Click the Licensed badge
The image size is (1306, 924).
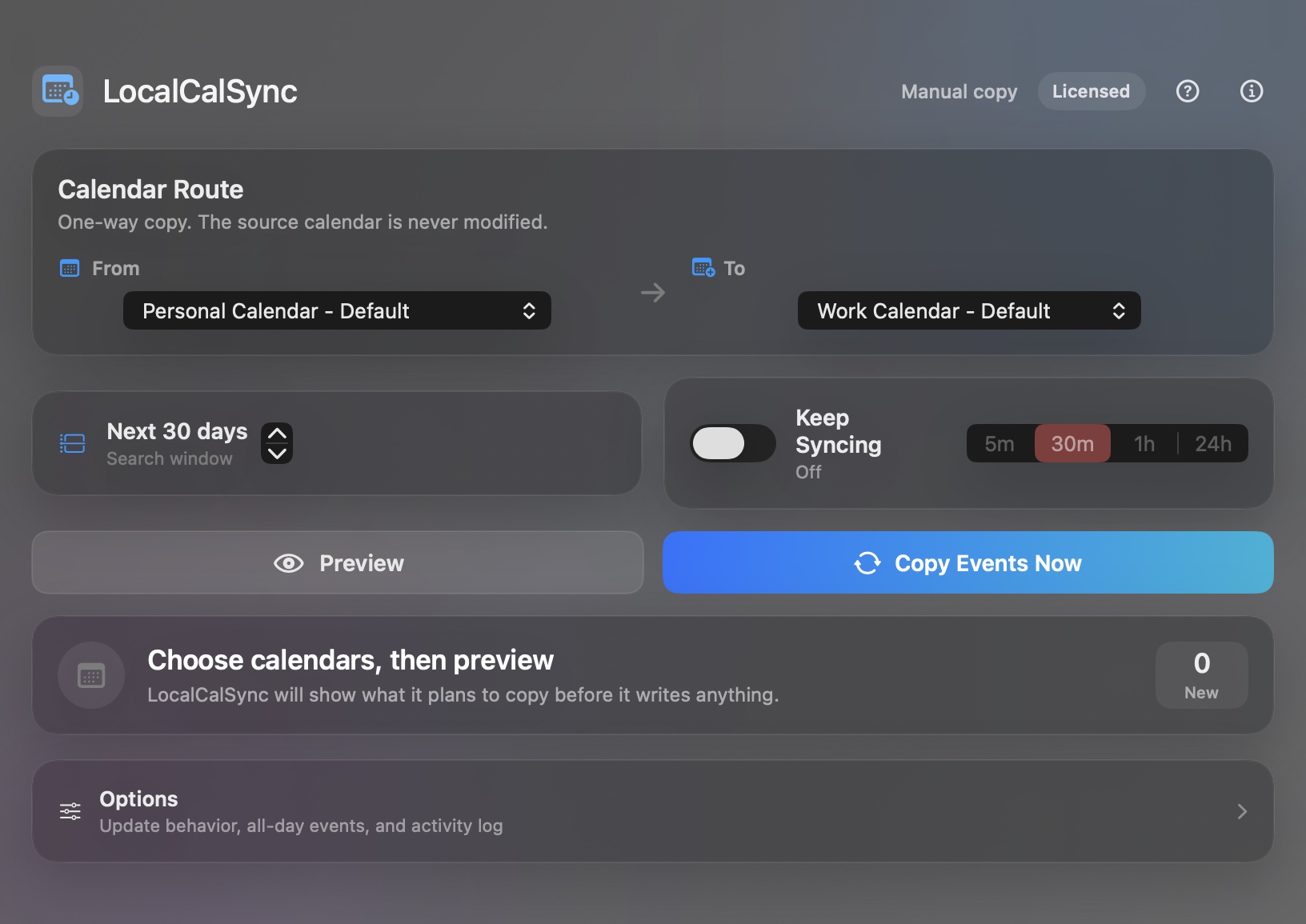pyautogui.click(x=1092, y=91)
